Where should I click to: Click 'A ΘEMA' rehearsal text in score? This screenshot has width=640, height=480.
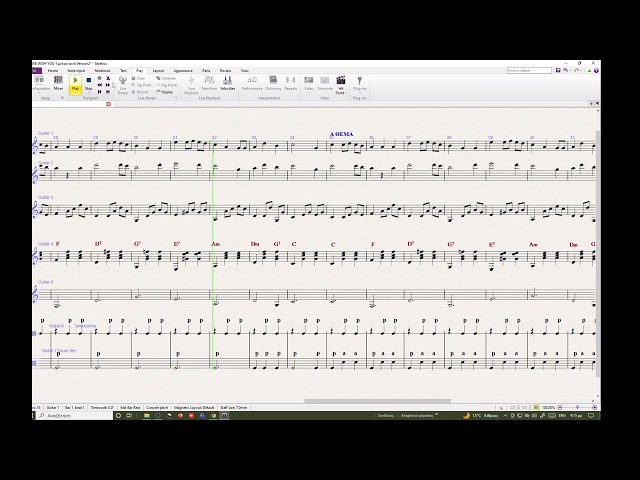pos(341,134)
